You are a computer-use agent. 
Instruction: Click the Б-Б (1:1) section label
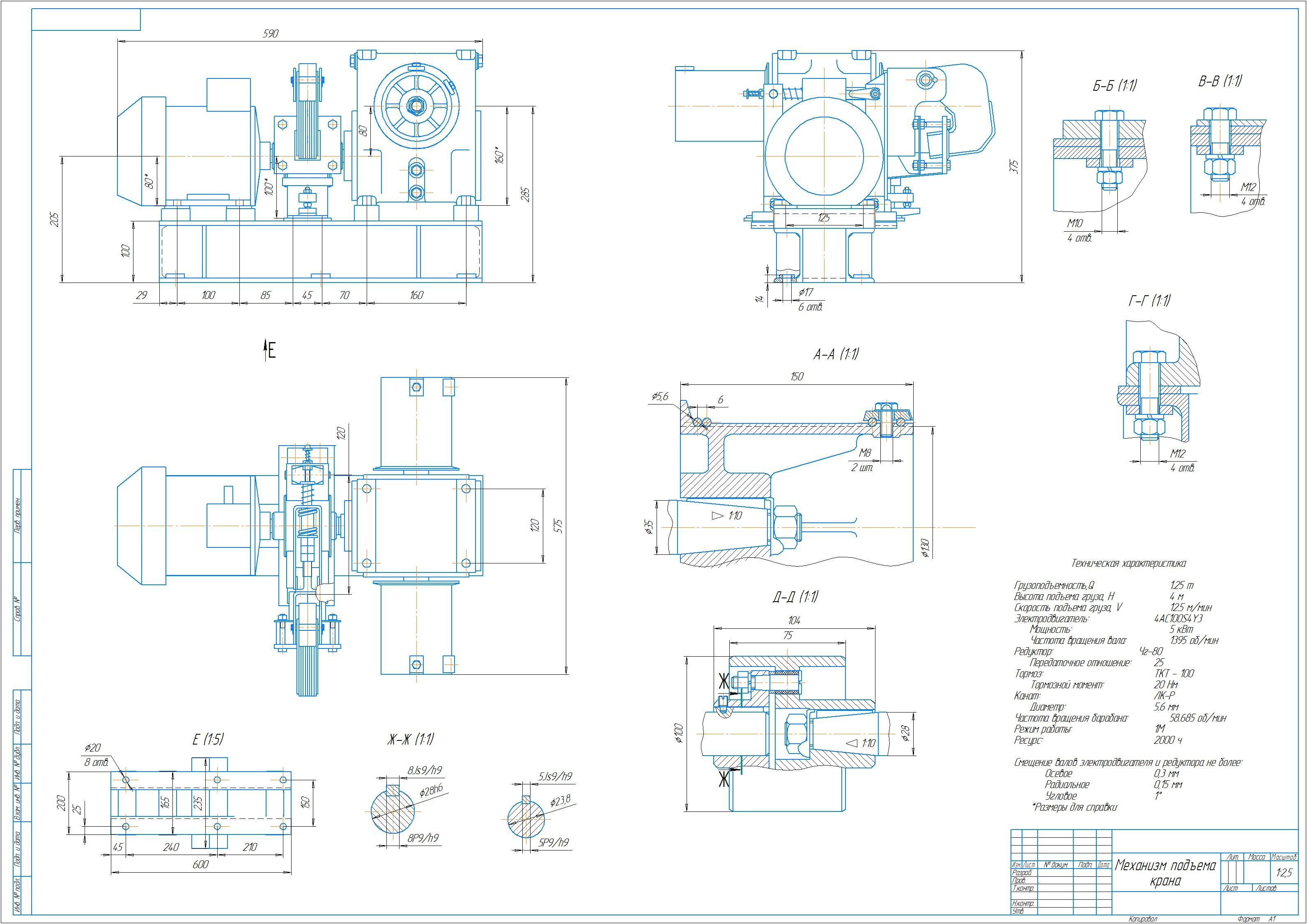pos(1114,86)
